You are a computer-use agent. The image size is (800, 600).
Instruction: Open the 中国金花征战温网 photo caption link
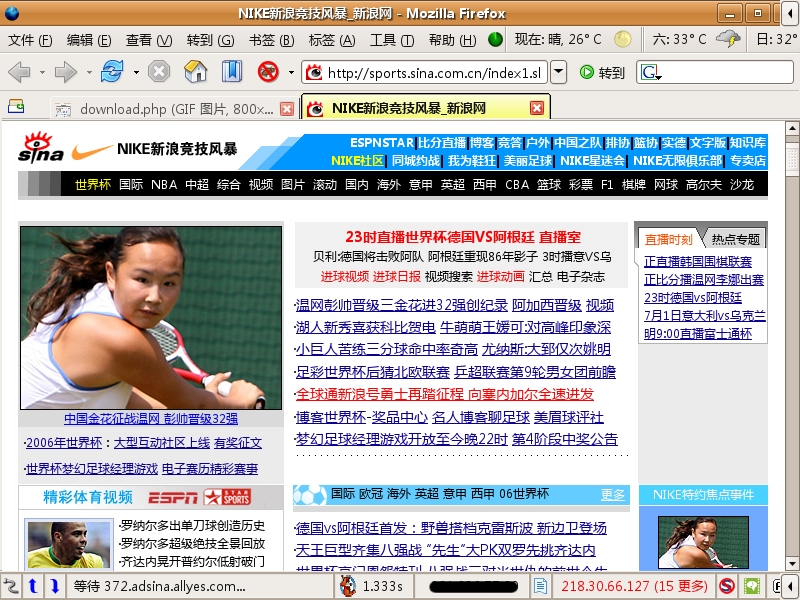[151, 419]
